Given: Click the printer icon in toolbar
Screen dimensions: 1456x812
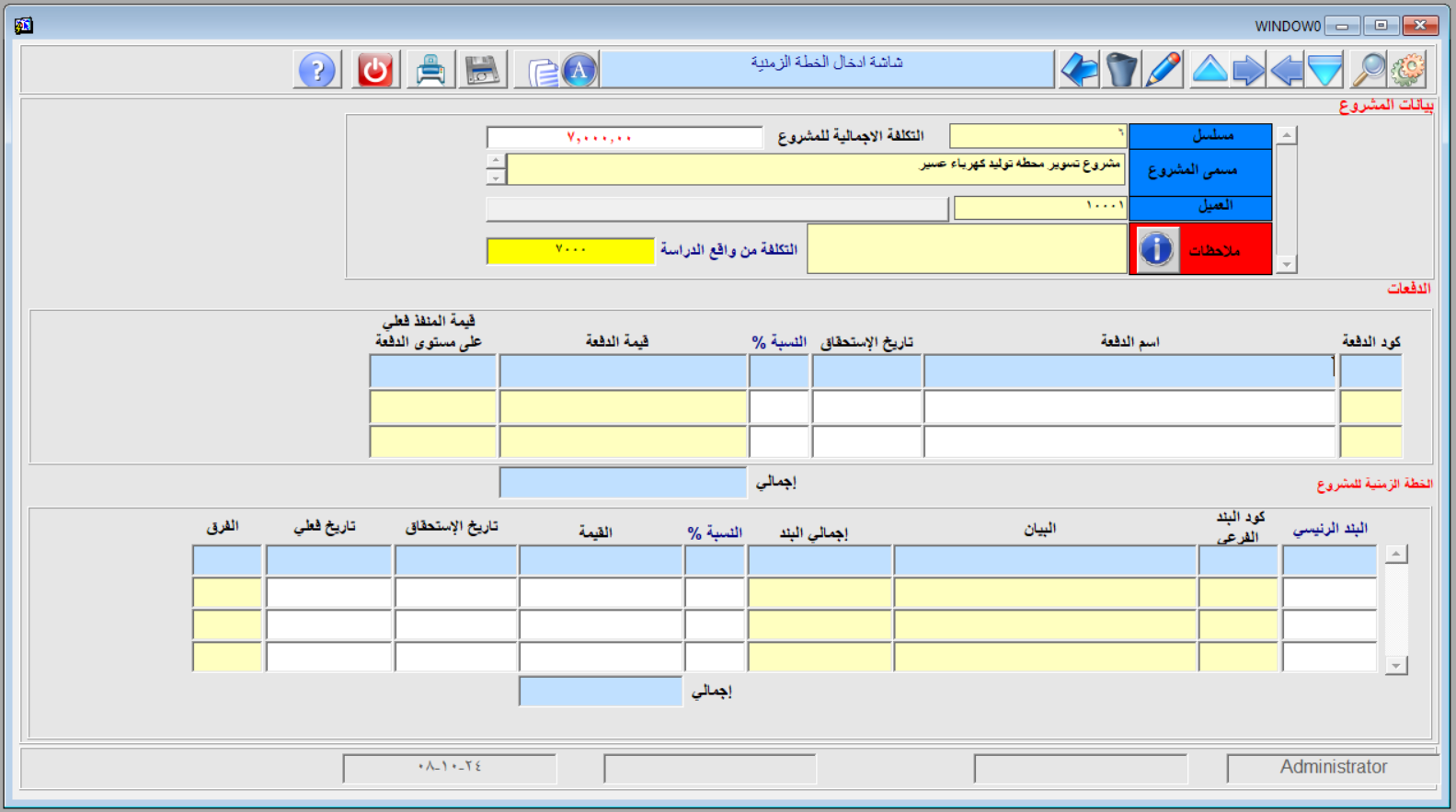Looking at the screenshot, I should pos(430,70).
